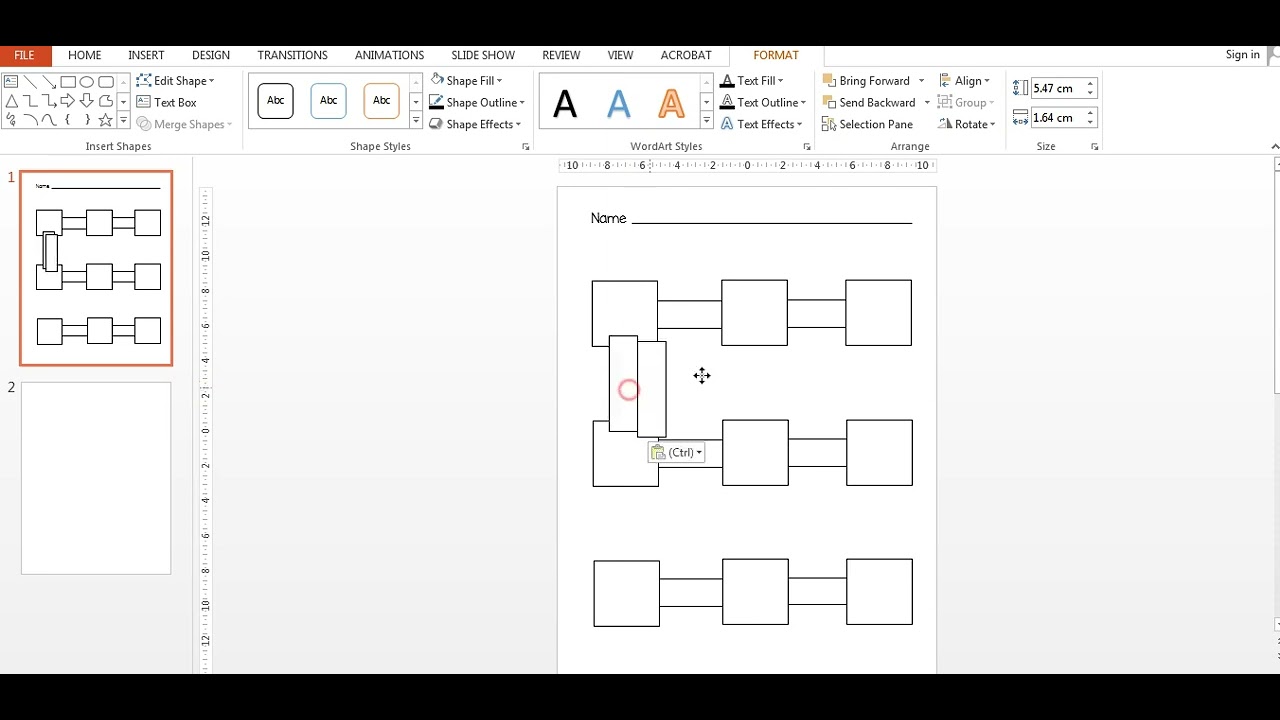
Task: Select the Elbow Connector shape
Action: (x=30, y=101)
